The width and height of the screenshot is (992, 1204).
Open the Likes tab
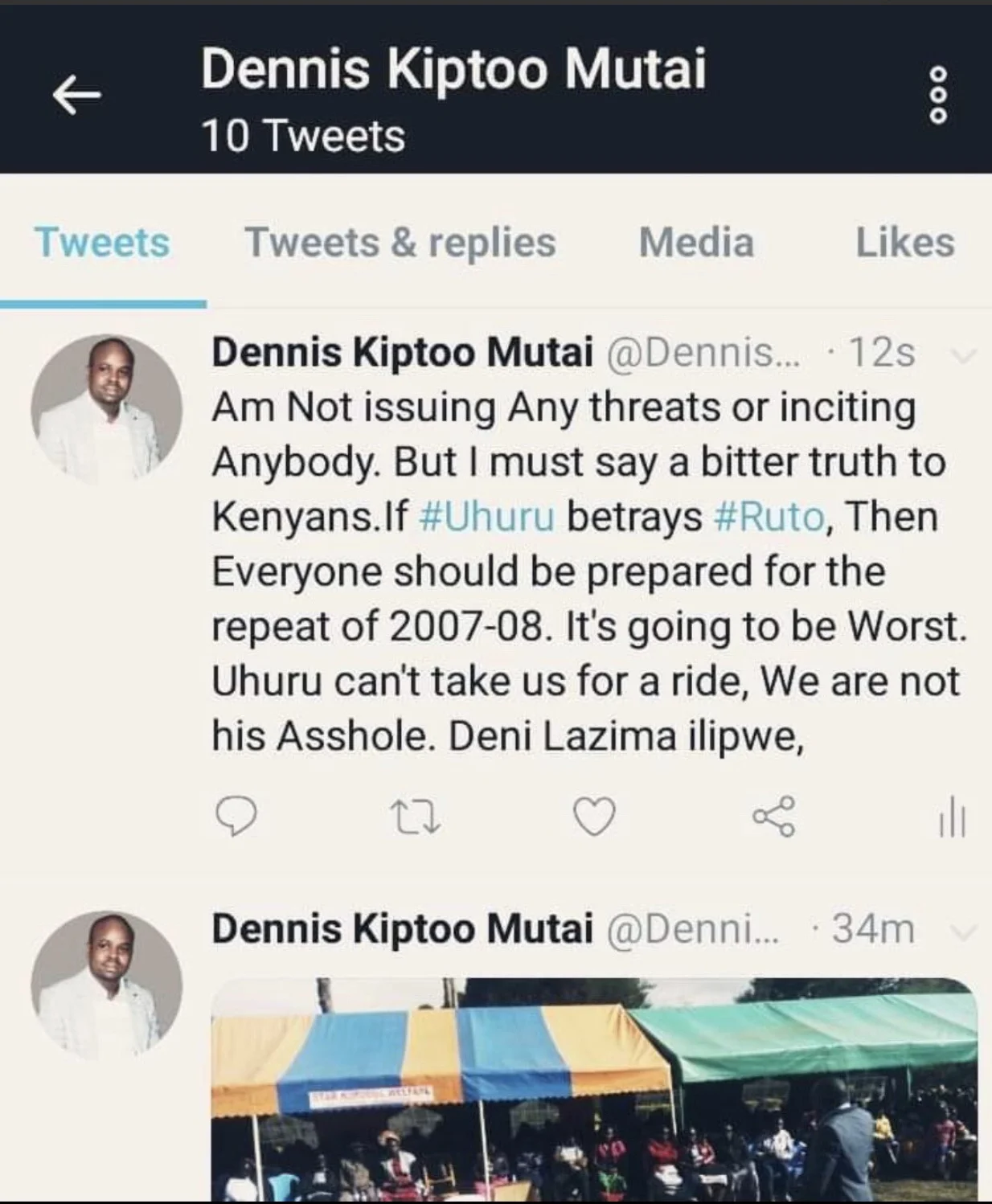click(904, 243)
